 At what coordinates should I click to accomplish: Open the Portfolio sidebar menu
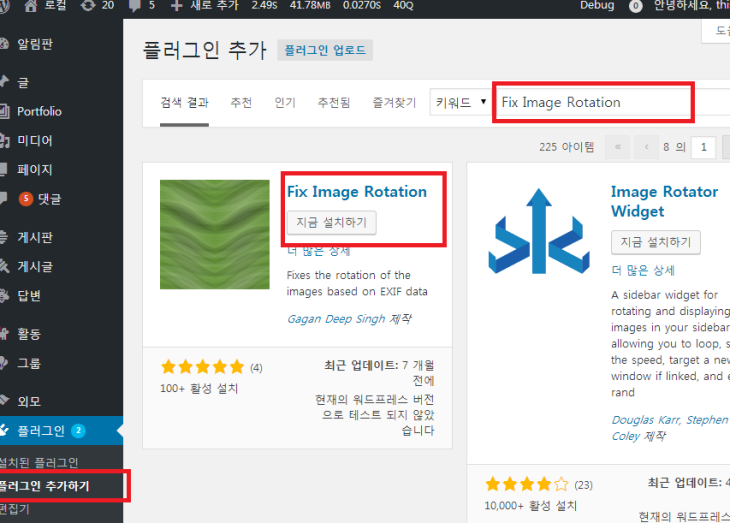click(x=38, y=111)
